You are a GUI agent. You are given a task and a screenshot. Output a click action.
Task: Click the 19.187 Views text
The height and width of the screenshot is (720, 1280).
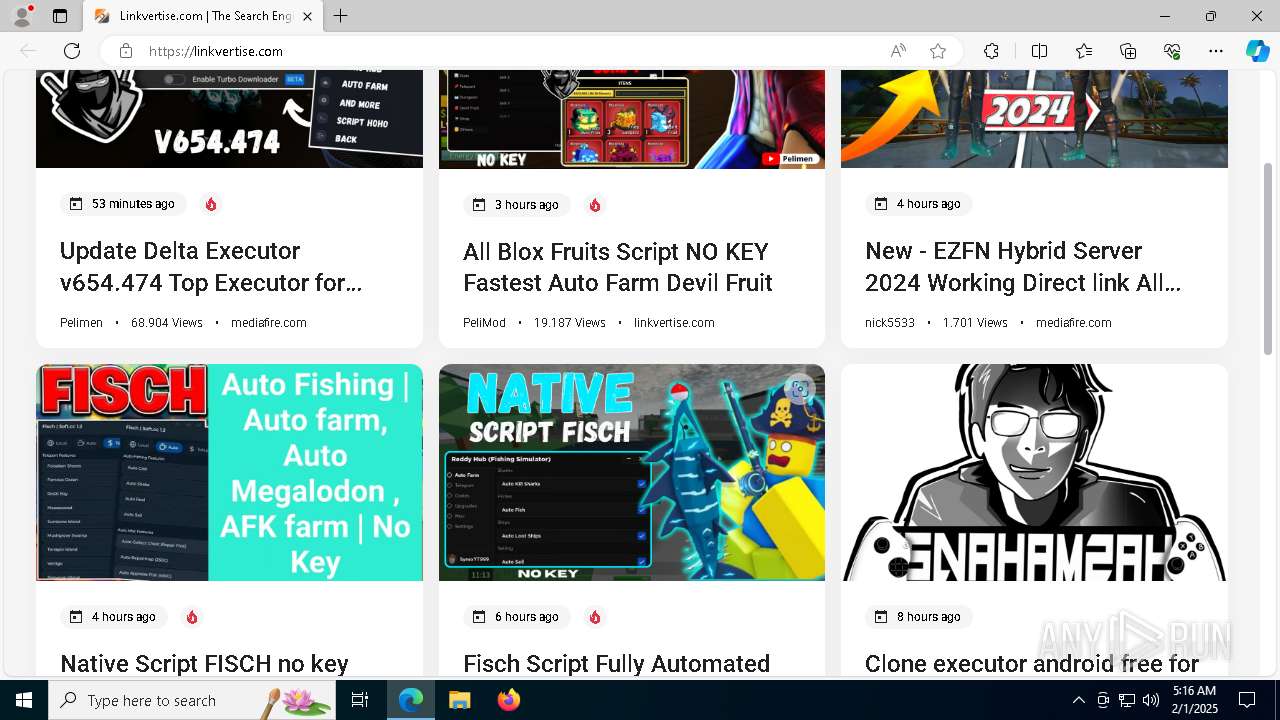click(570, 323)
